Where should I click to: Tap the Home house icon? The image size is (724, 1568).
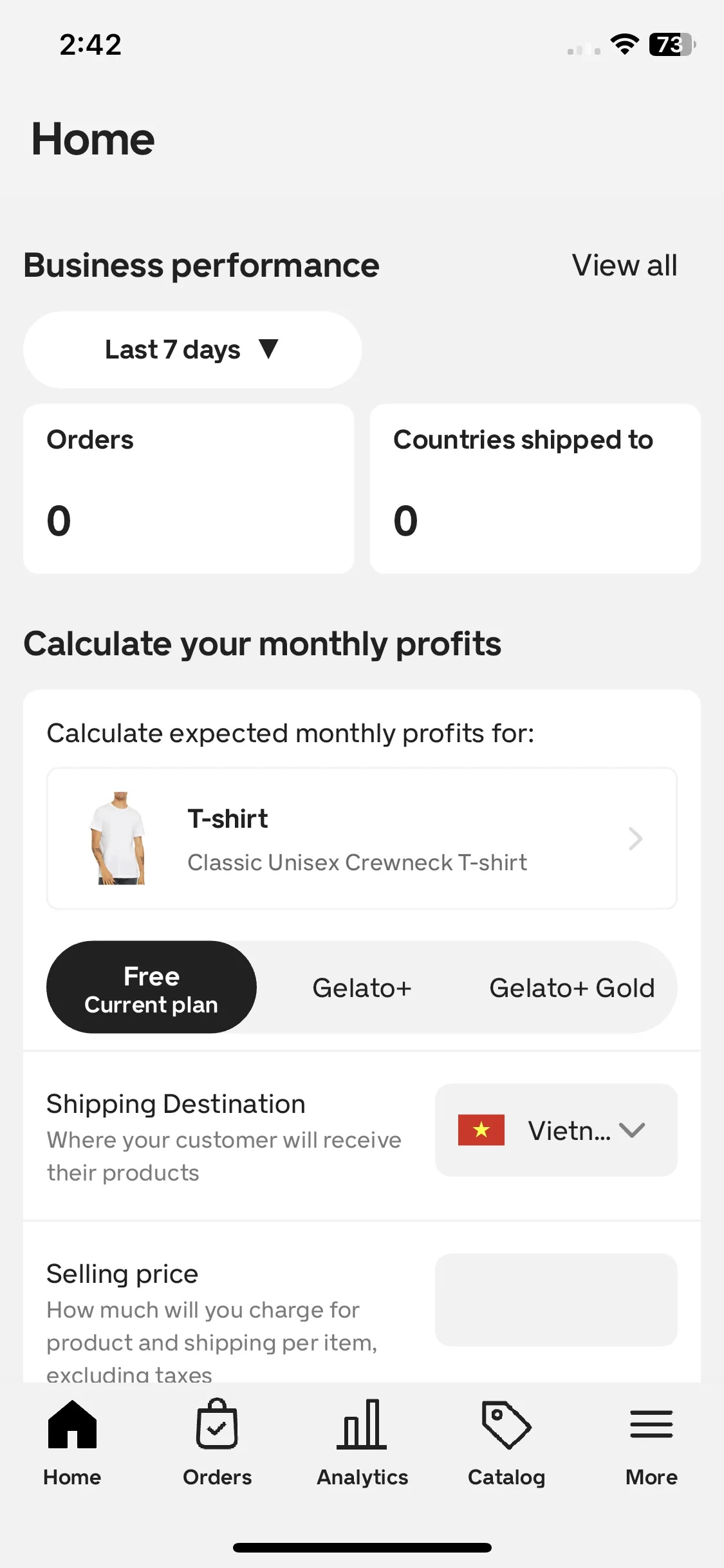click(x=72, y=1424)
